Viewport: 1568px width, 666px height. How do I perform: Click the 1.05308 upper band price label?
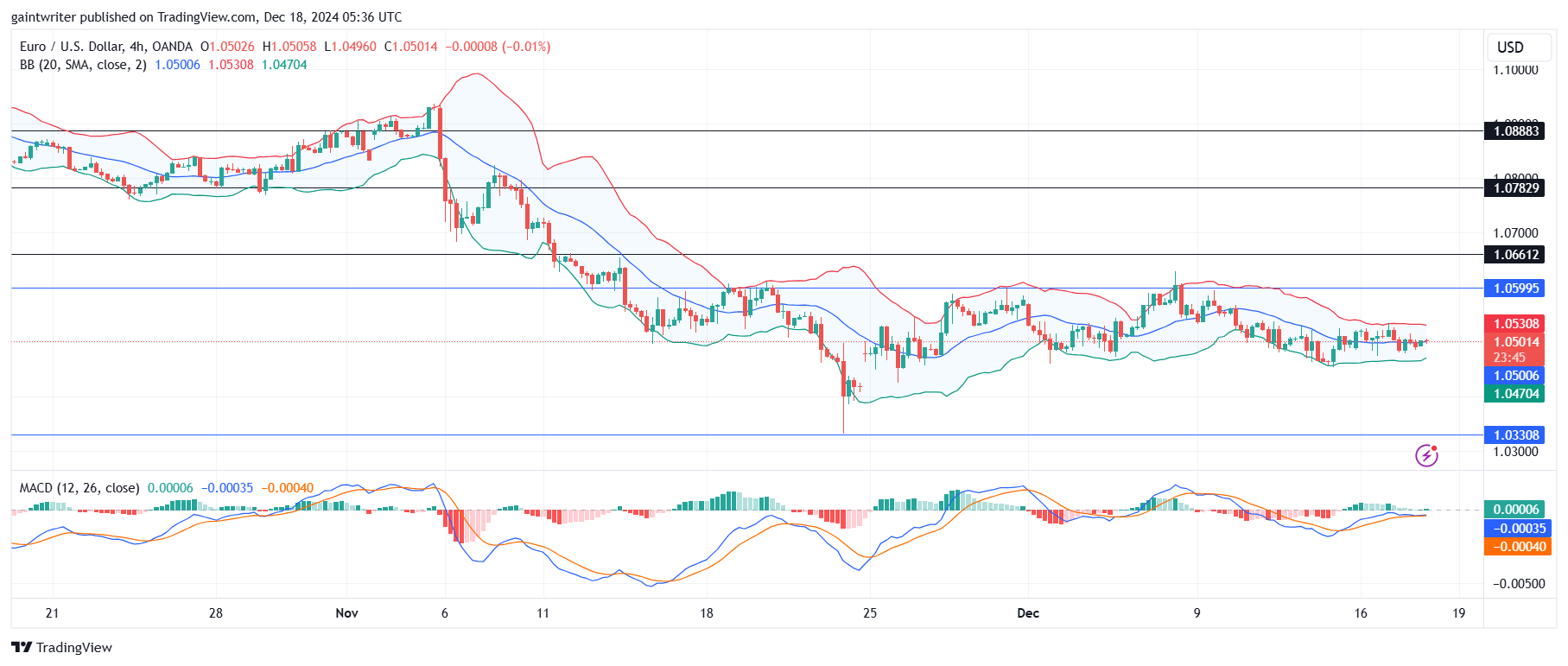[x=1516, y=324]
